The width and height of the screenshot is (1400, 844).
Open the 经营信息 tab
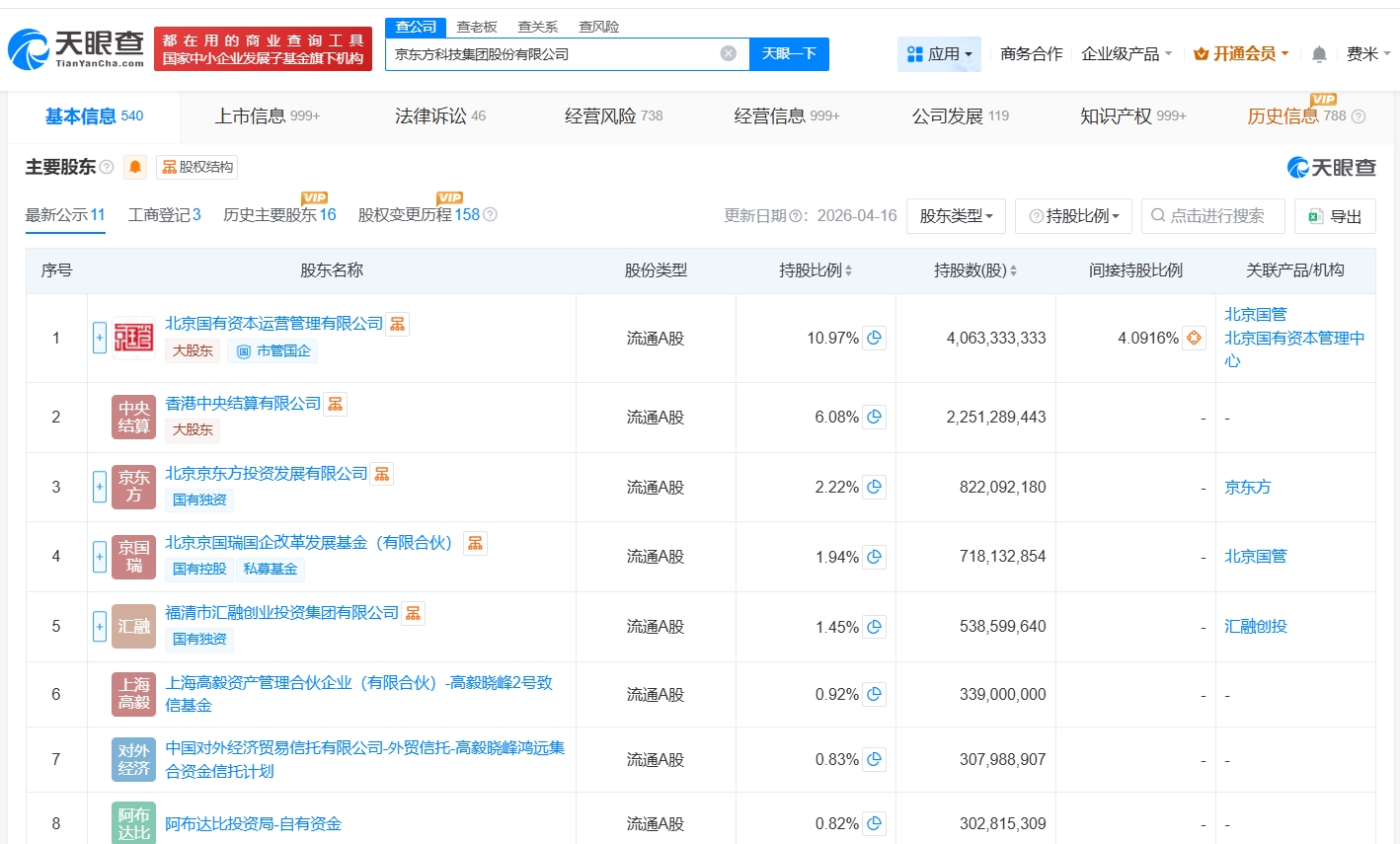click(x=787, y=116)
